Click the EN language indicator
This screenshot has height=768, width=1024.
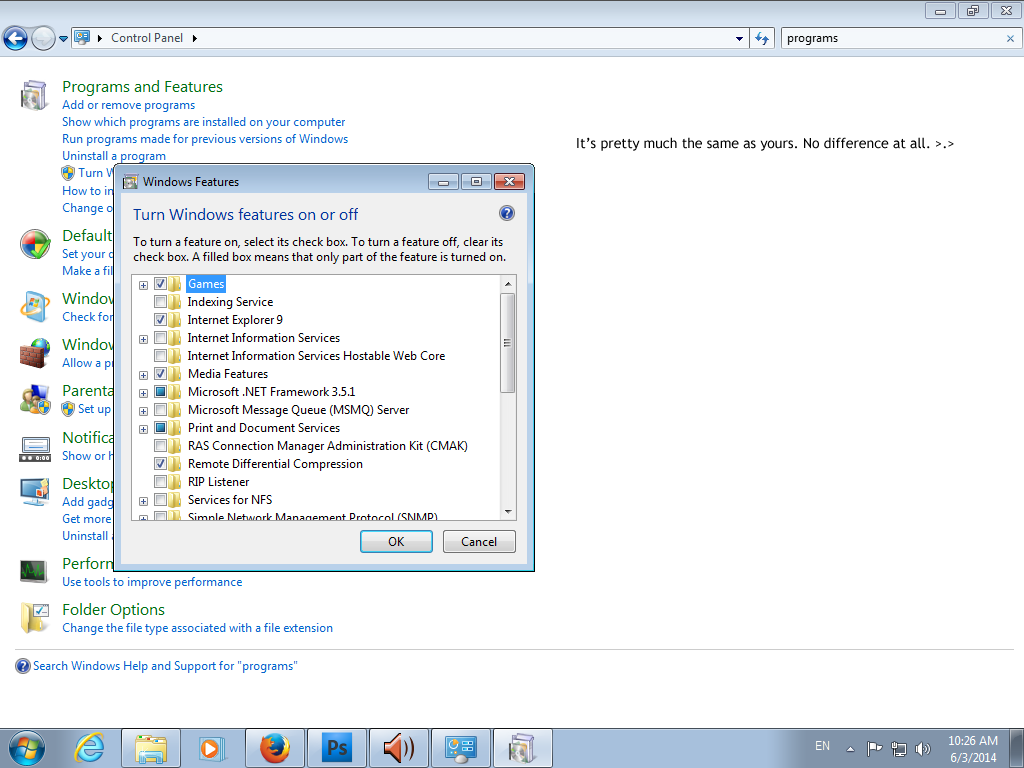822,746
